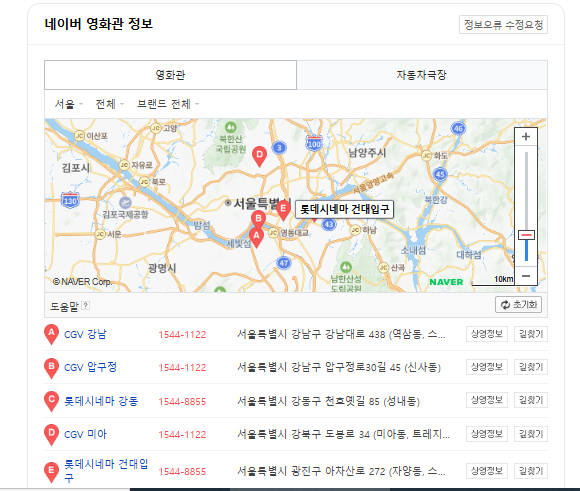Screen dimensions: 580x491
Task: Open the CGV 미아 theater link
Action: [x=85, y=434]
